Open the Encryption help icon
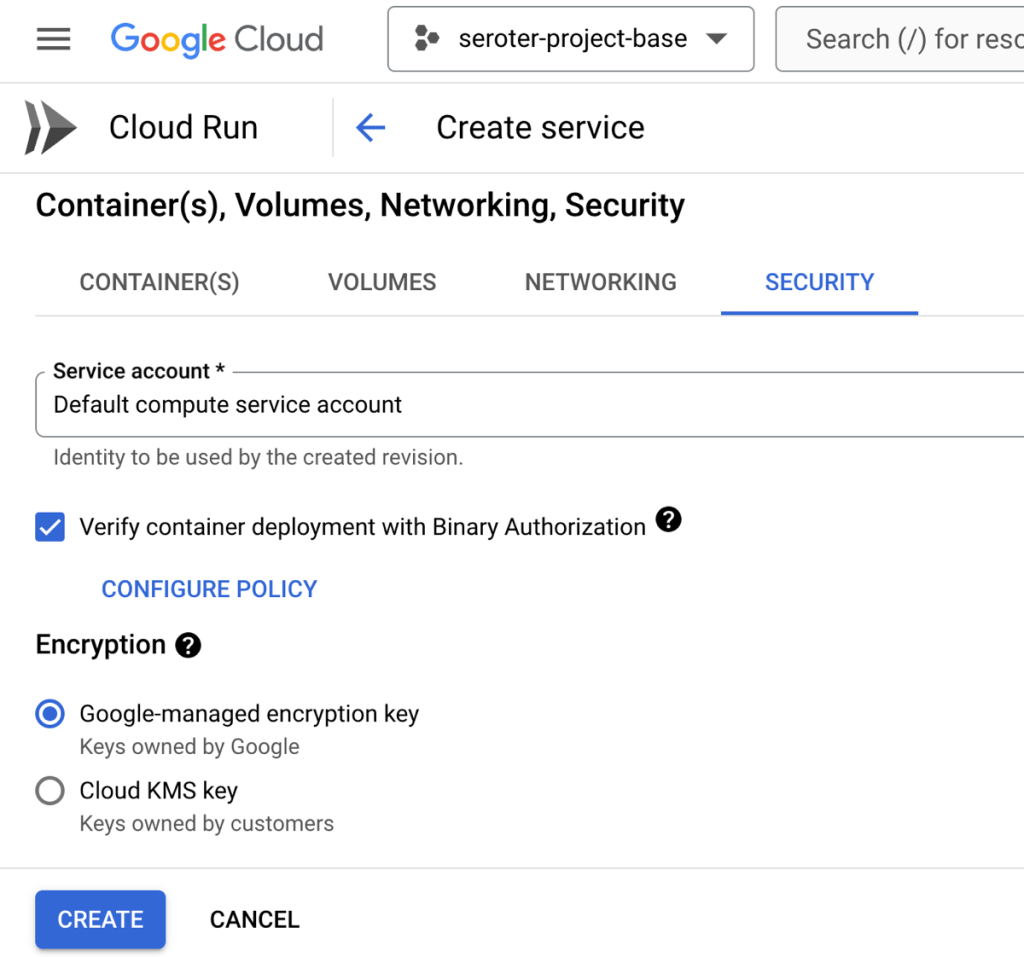 point(188,645)
